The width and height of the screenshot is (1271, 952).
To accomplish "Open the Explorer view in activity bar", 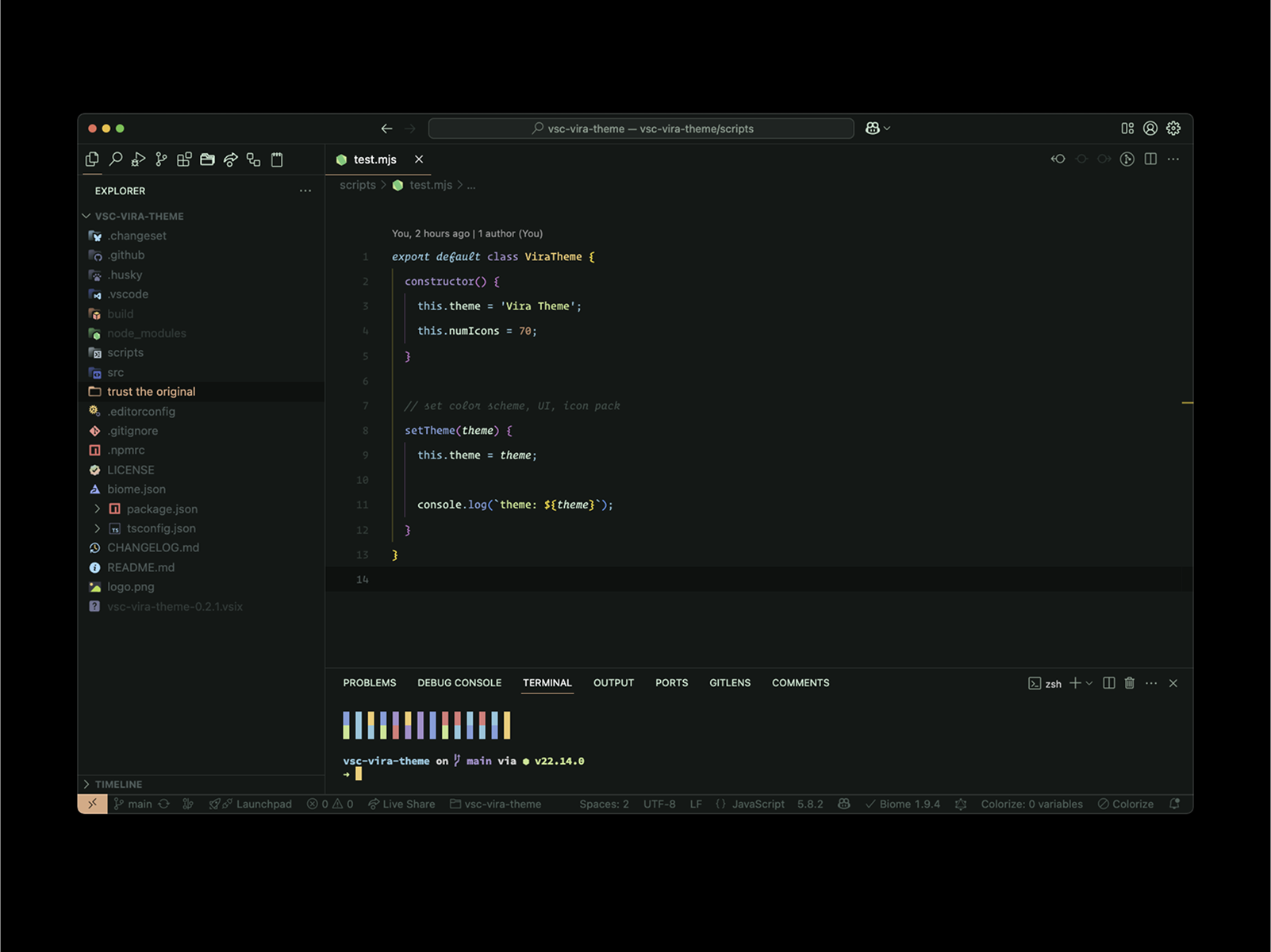I will click(x=92, y=159).
